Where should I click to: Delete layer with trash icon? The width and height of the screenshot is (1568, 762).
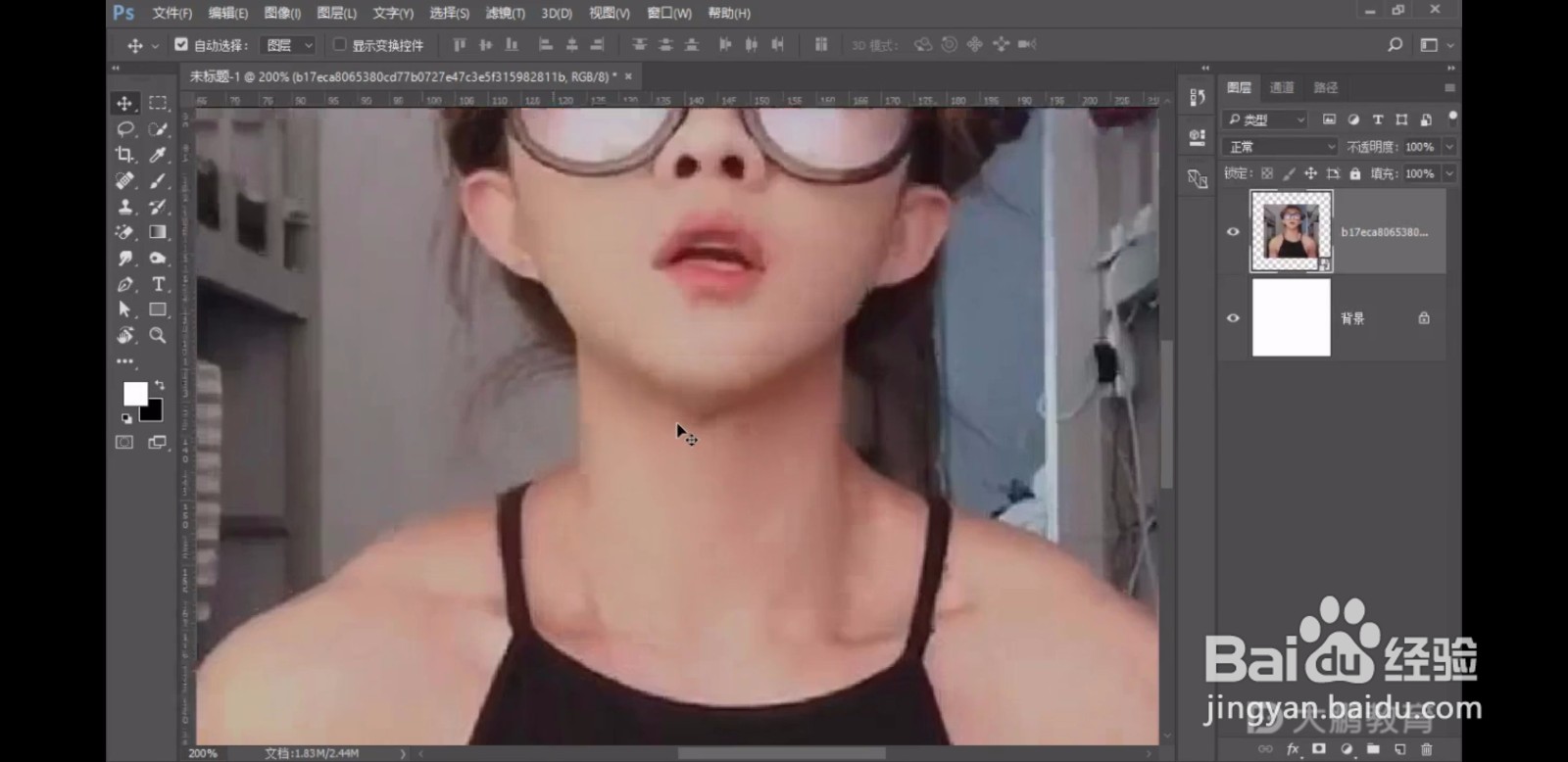pos(1426,749)
